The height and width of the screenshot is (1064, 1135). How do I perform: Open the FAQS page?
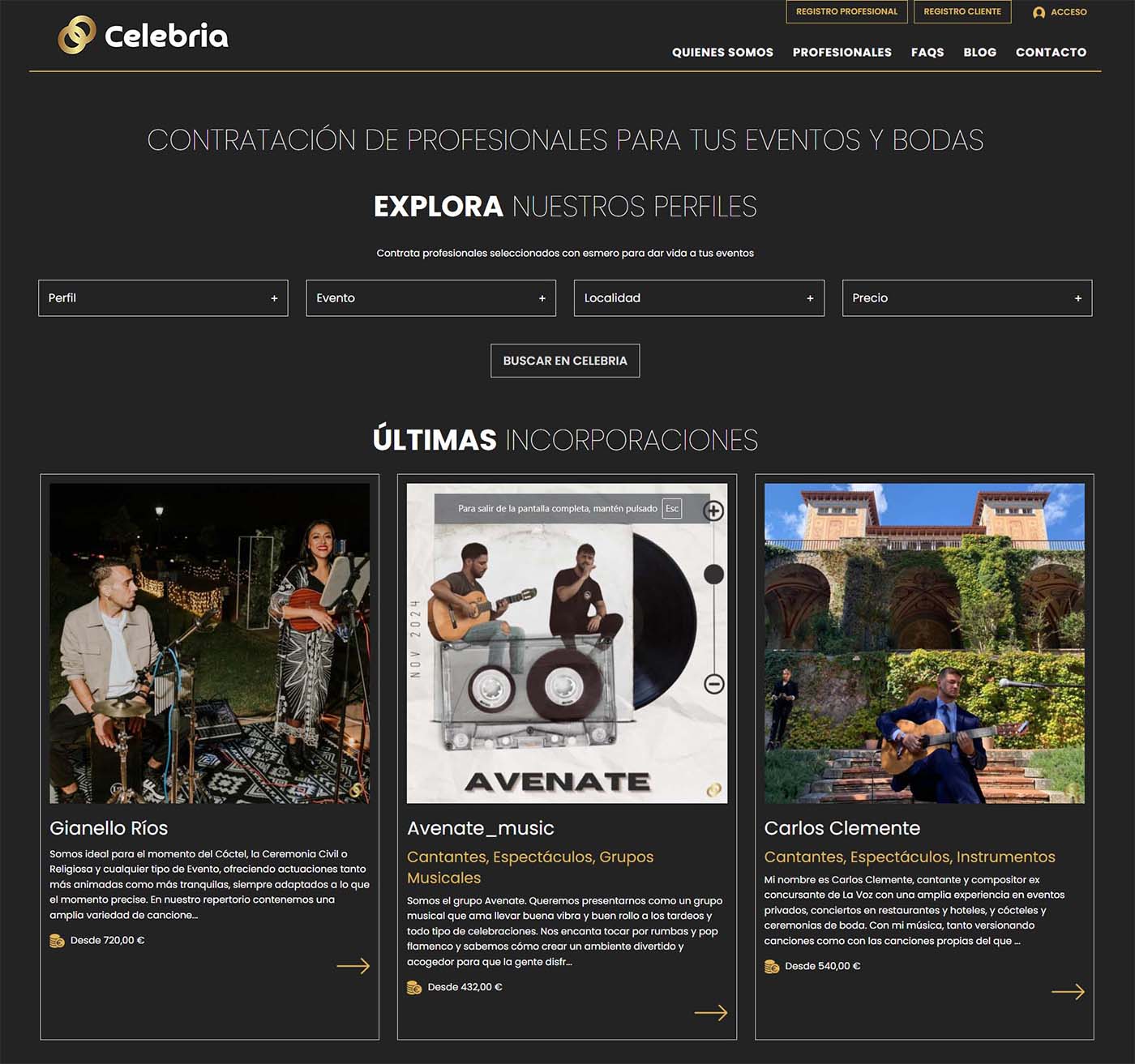pyautogui.click(x=927, y=52)
